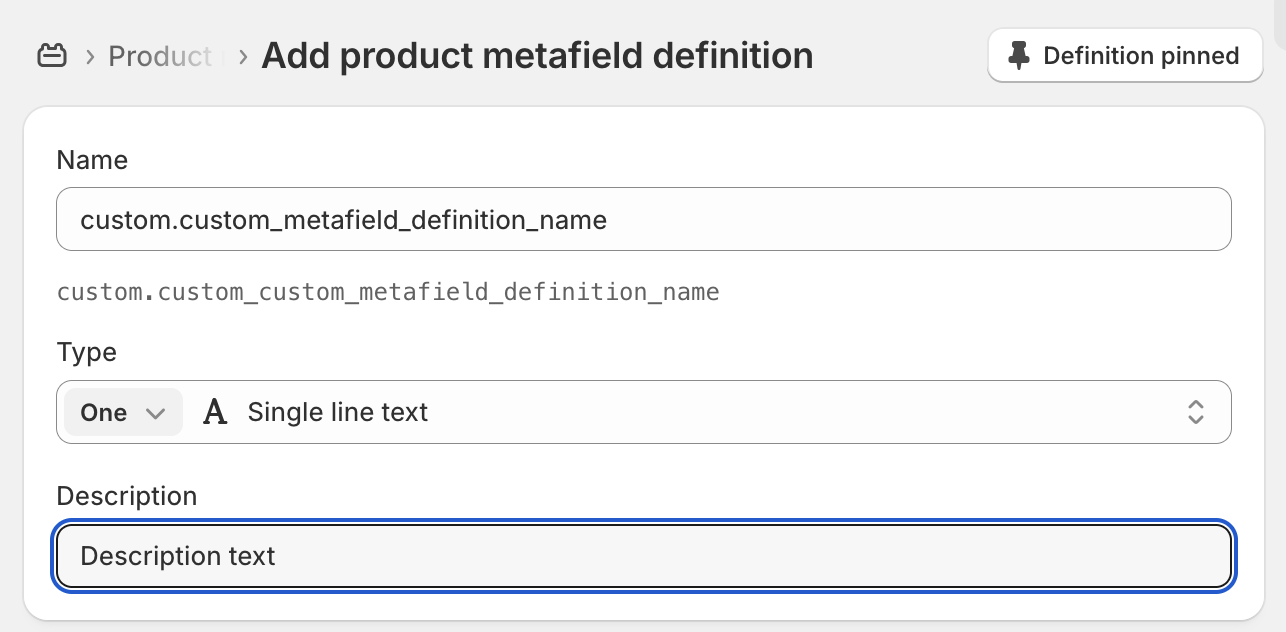Open the One value-count dropdown

tap(123, 412)
